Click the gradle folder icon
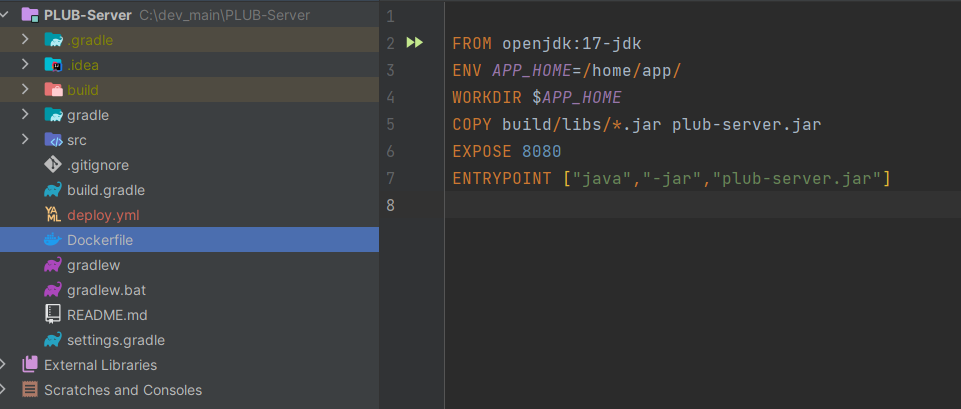This screenshot has height=409, width=961. (x=53, y=115)
